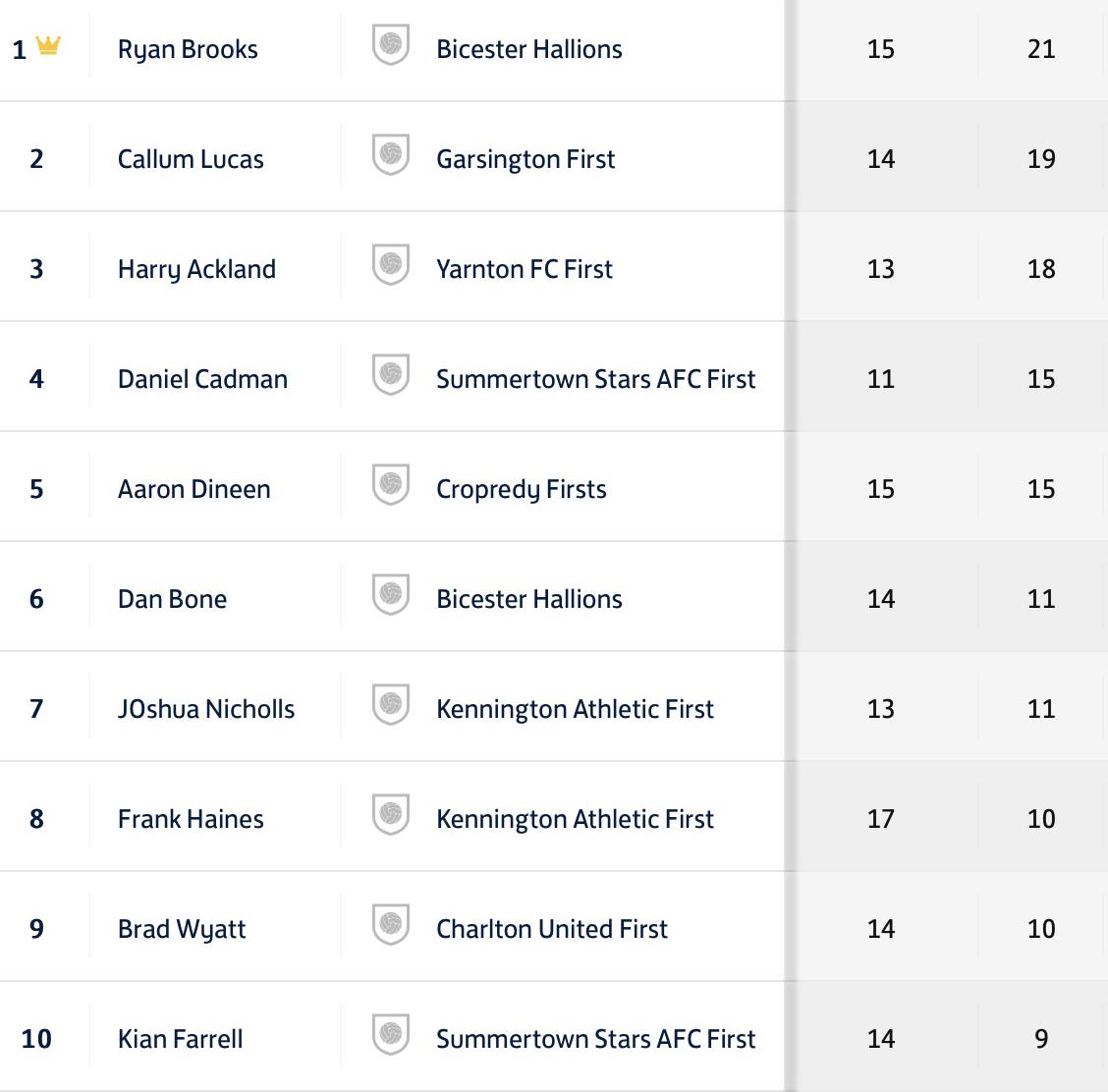The width and height of the screenshot is (1108, 1092).
Task: Click badge icon in JOshua Nicholls row
Action: click(x=391, y=706)
